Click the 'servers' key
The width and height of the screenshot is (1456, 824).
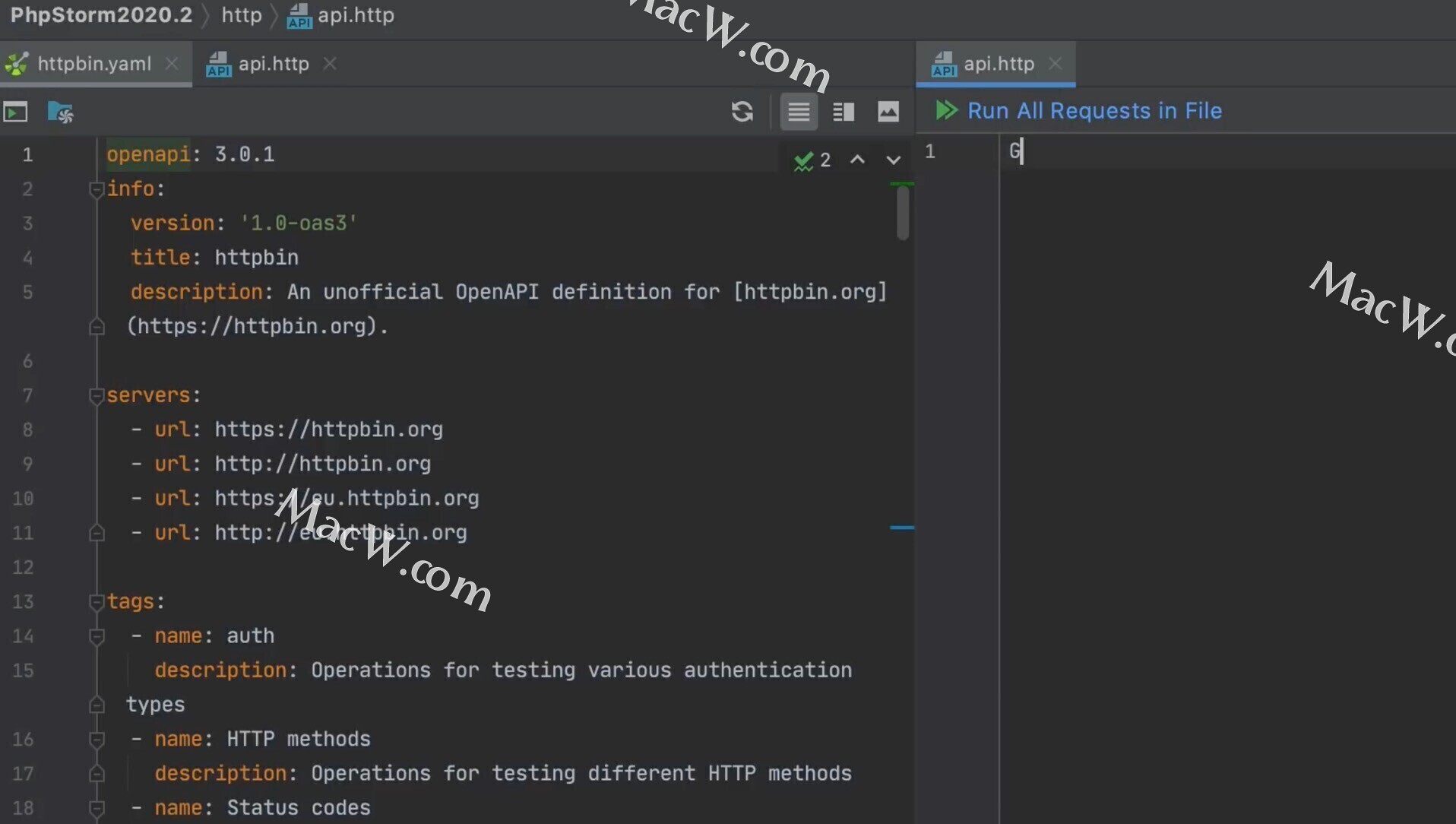click(148, 395)
